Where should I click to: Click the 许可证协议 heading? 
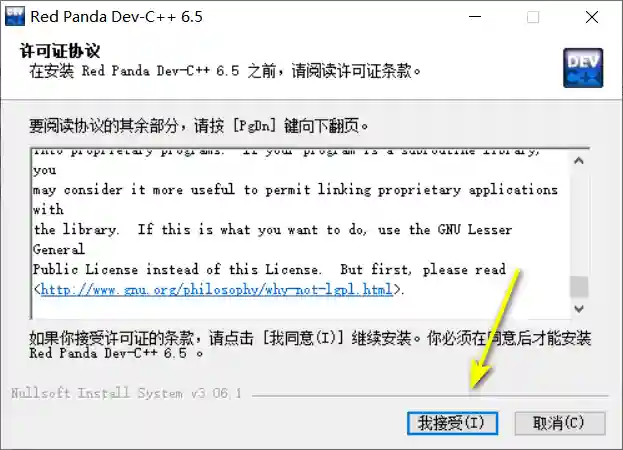(x=60, y=51)
